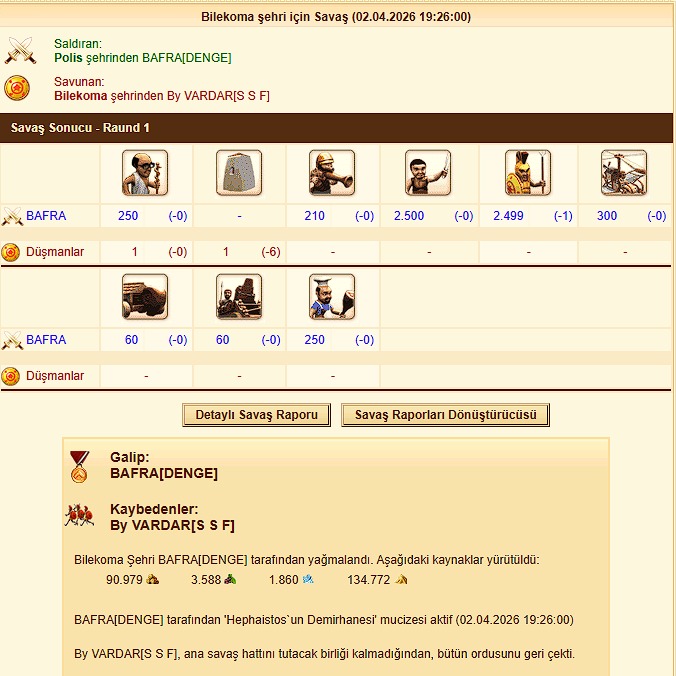Click the wood resource icon next to 90.979
Screen dimensions: 676x676
pos(152,579)
